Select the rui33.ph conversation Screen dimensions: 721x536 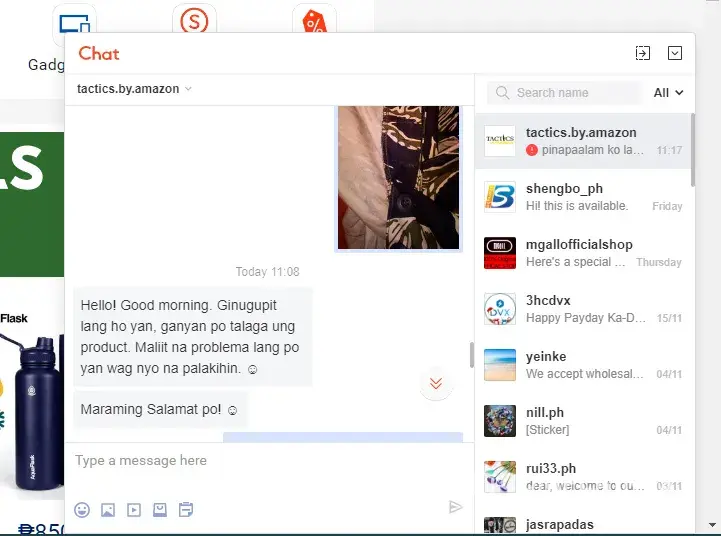point(583,477)
